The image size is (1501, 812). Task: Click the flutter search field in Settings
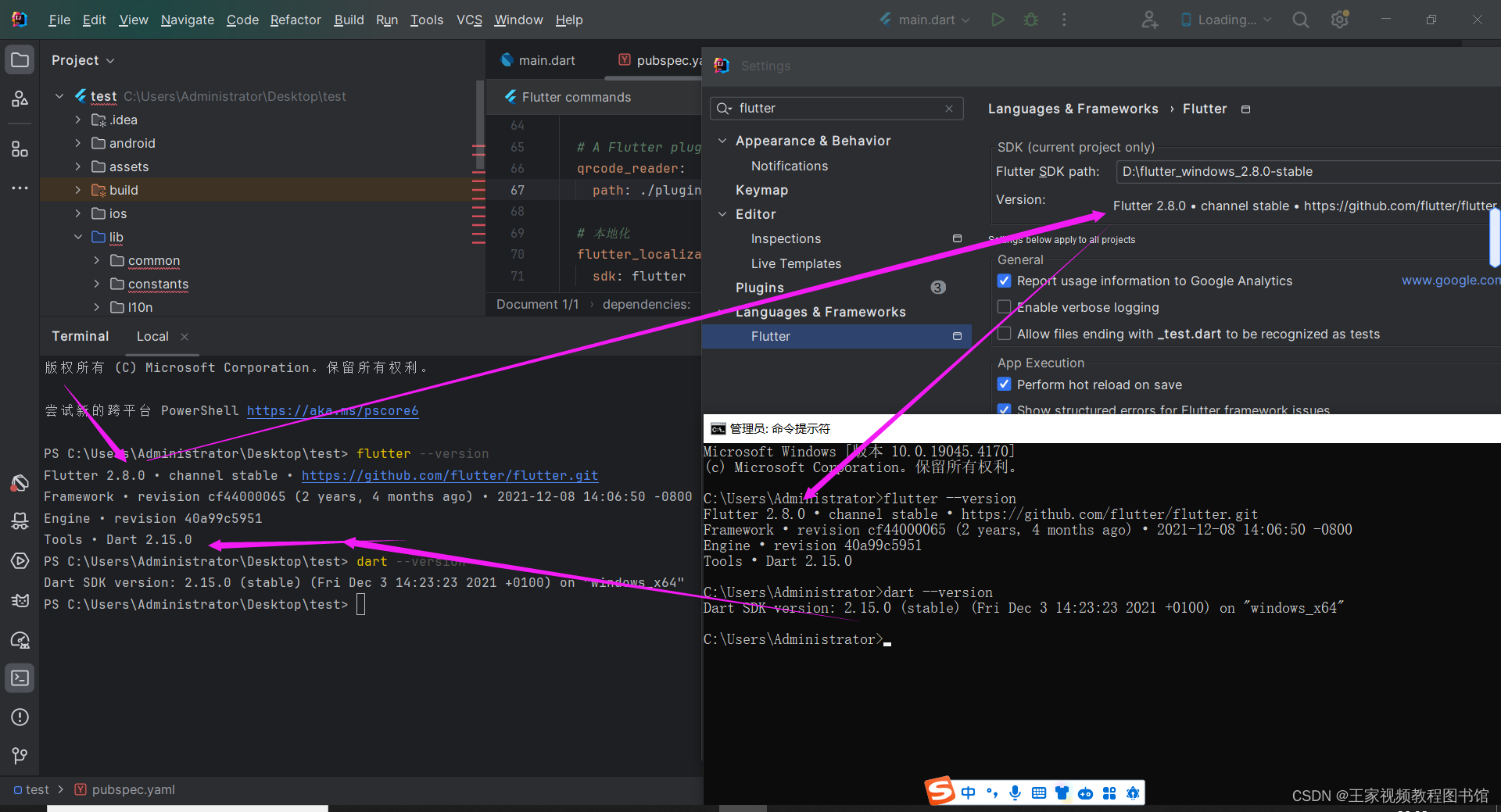click(x=836, y=108)
